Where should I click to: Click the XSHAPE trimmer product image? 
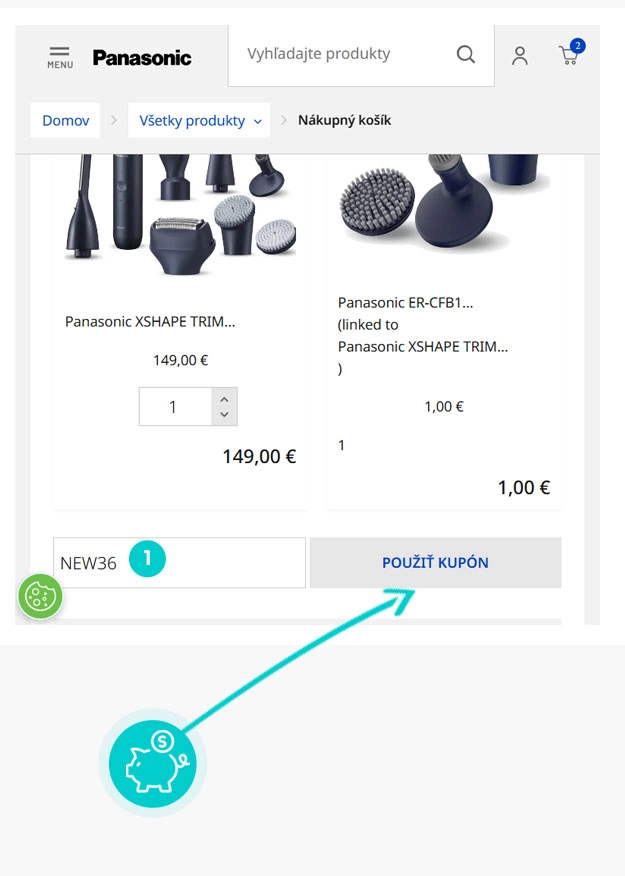click(x=180, y=213)
